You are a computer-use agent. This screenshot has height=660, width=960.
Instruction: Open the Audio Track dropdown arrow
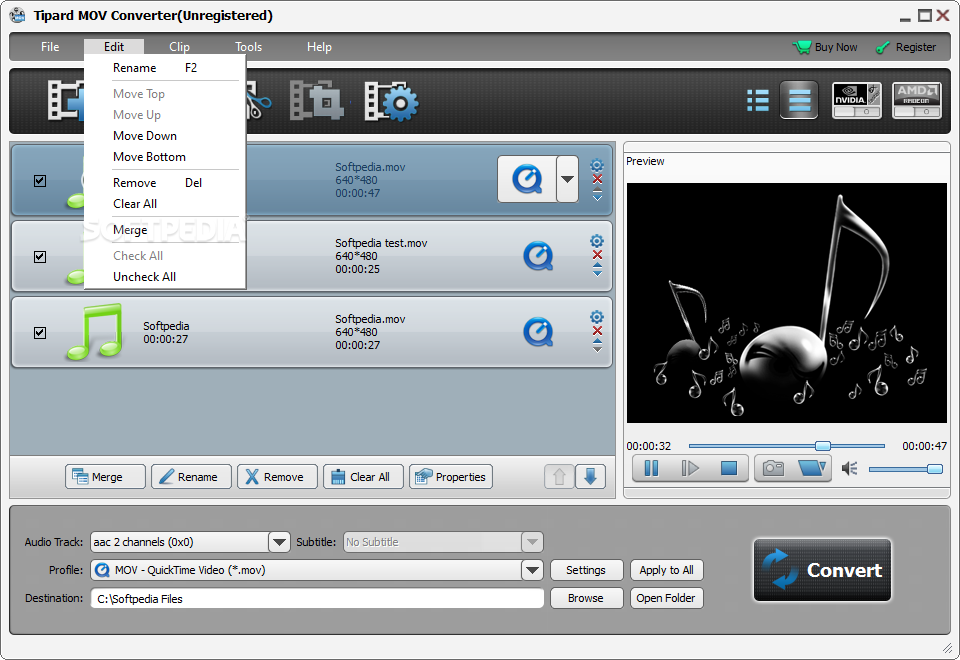(x=279, y=542)
